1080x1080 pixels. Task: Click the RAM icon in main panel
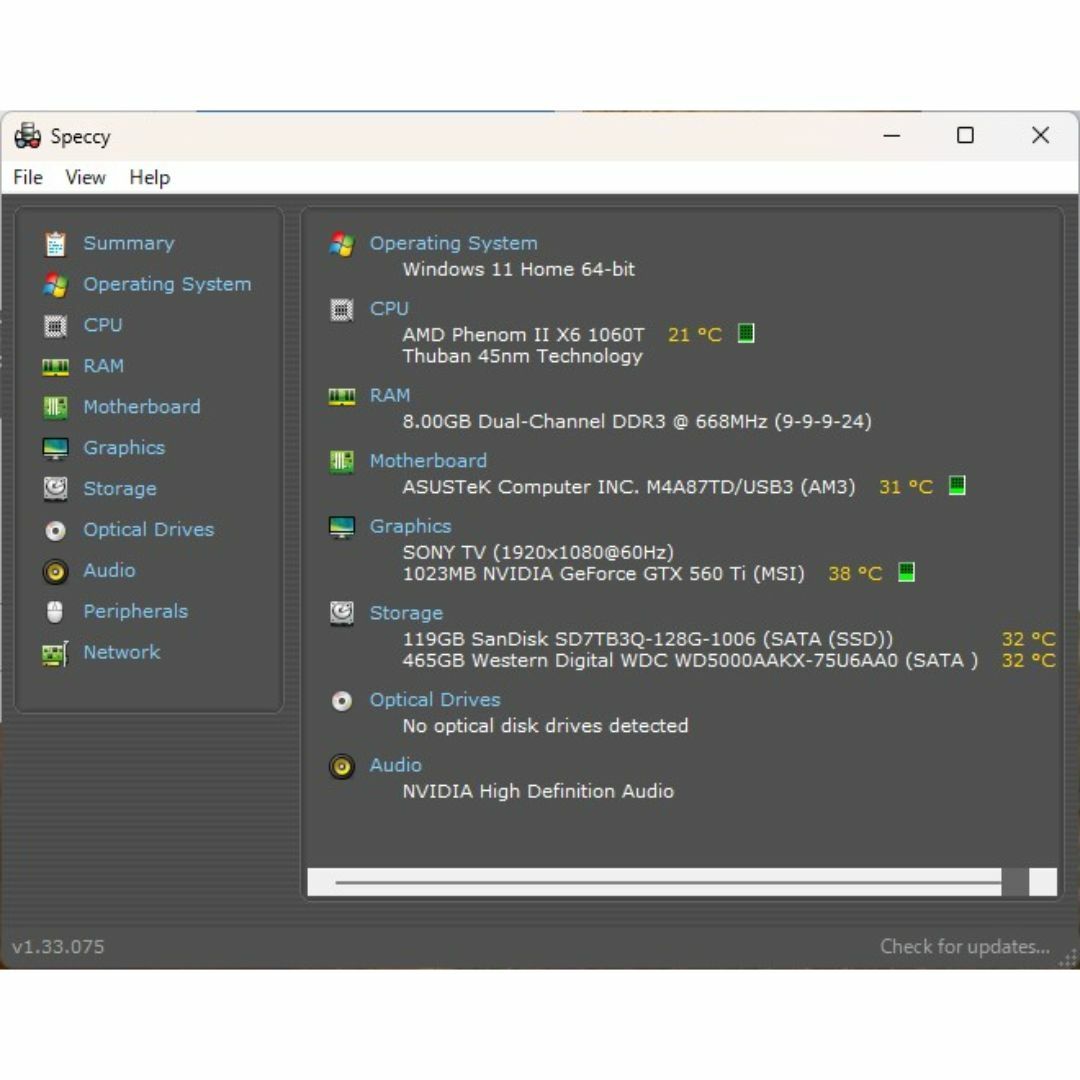[342, 396]
